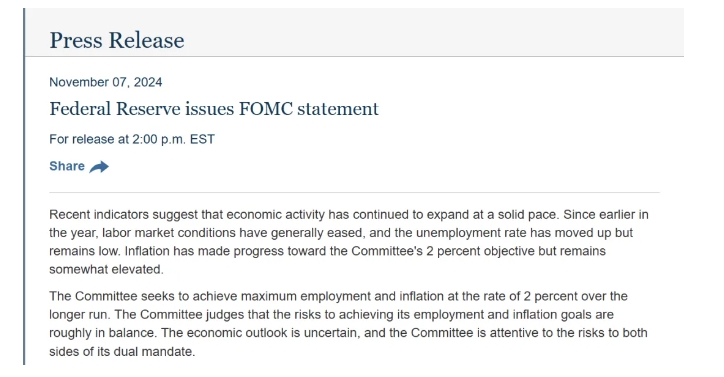Viewport: 724px width, 377px height.
Task: Click the word FOMC in the title
Action: (x=265, y=109)
